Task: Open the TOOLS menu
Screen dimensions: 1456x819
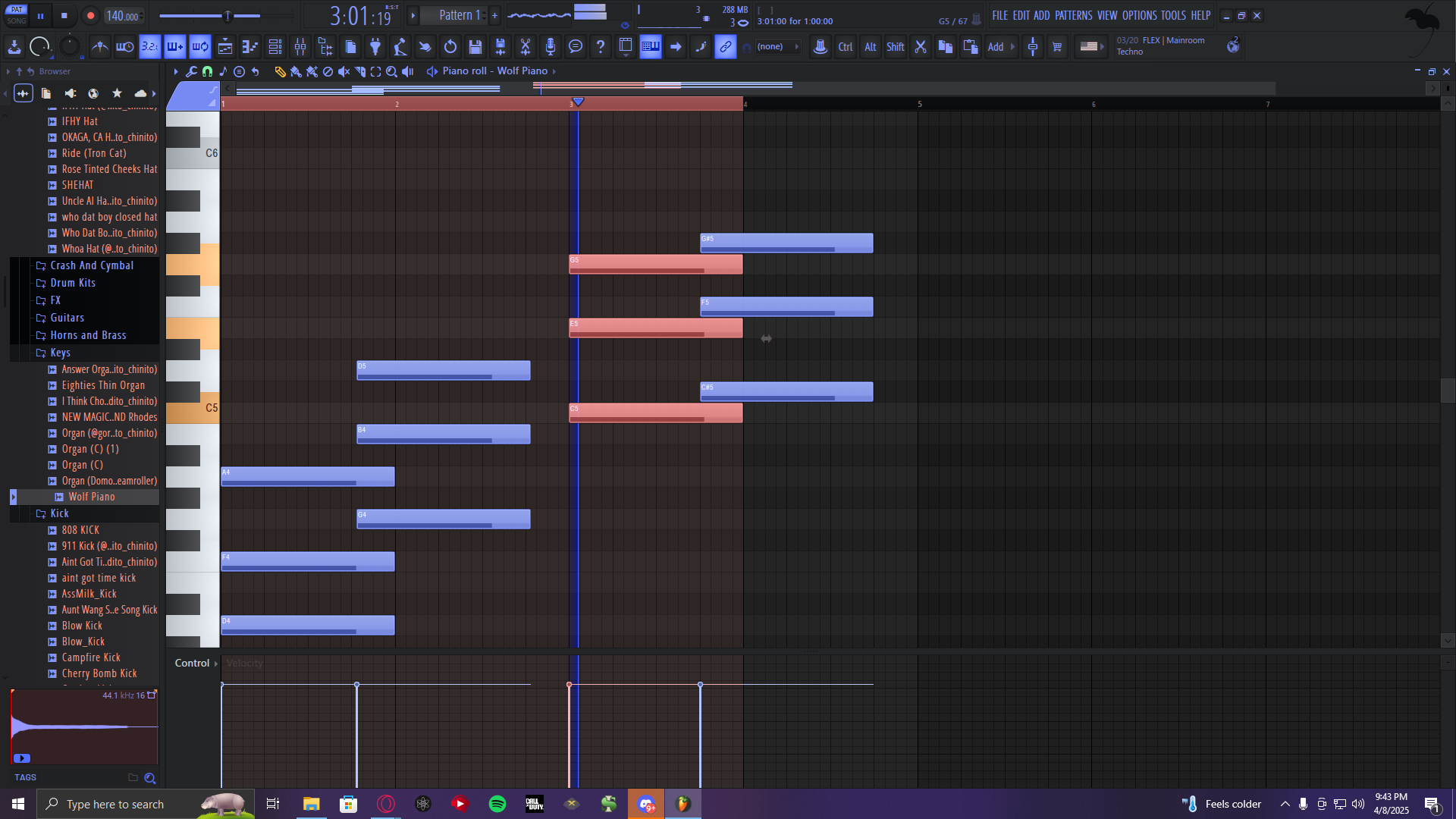Action: point(1172,15)
